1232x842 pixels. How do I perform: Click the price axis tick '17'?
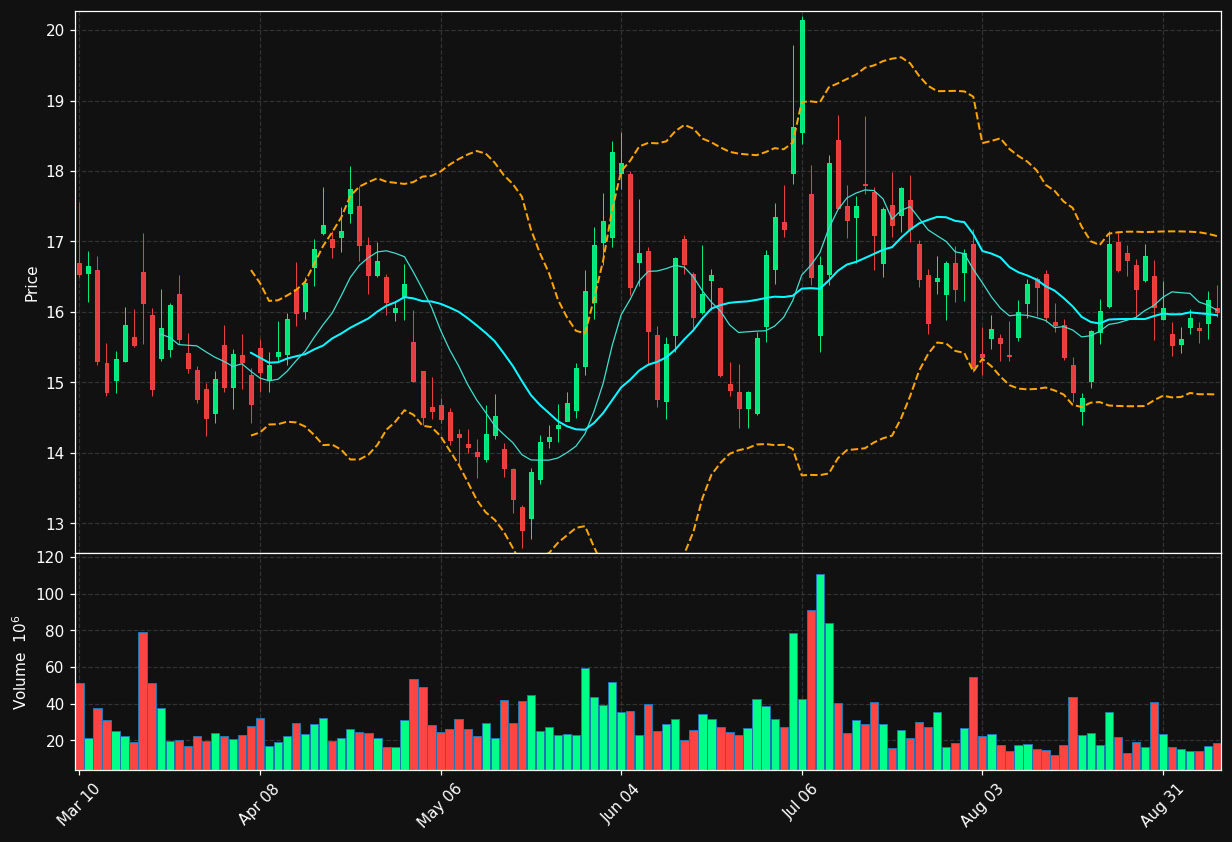[55, 242]
